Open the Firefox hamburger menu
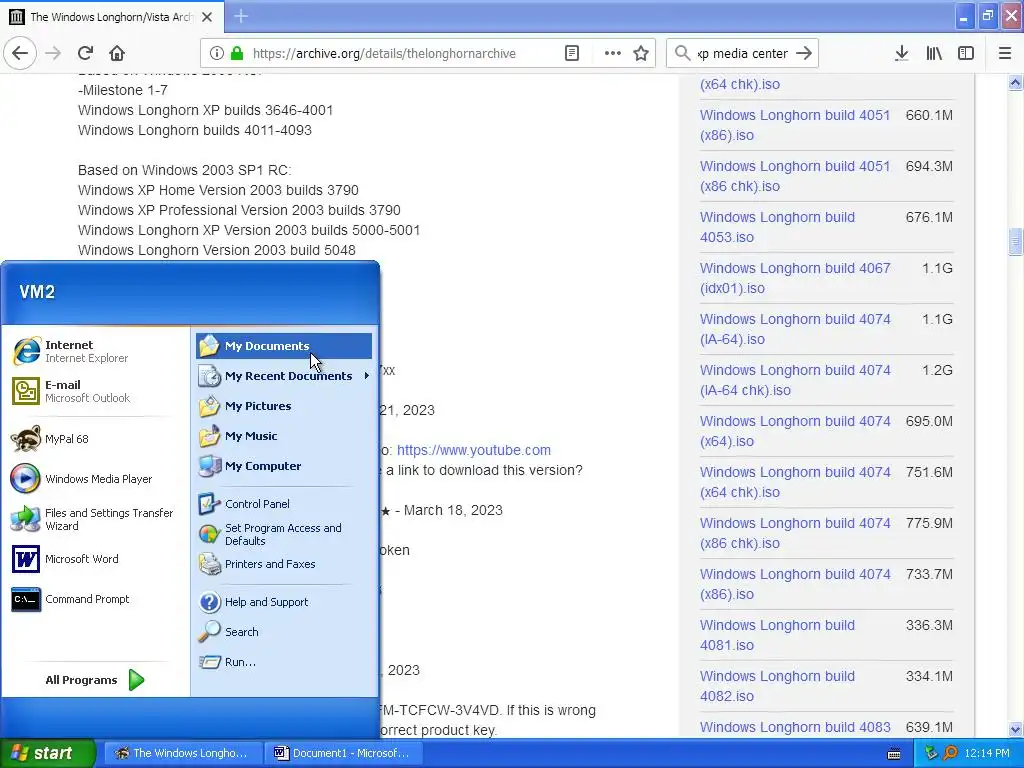The height and width of the screenshot is (768, 1024). pyautogui.click(x=1005, y=54)
